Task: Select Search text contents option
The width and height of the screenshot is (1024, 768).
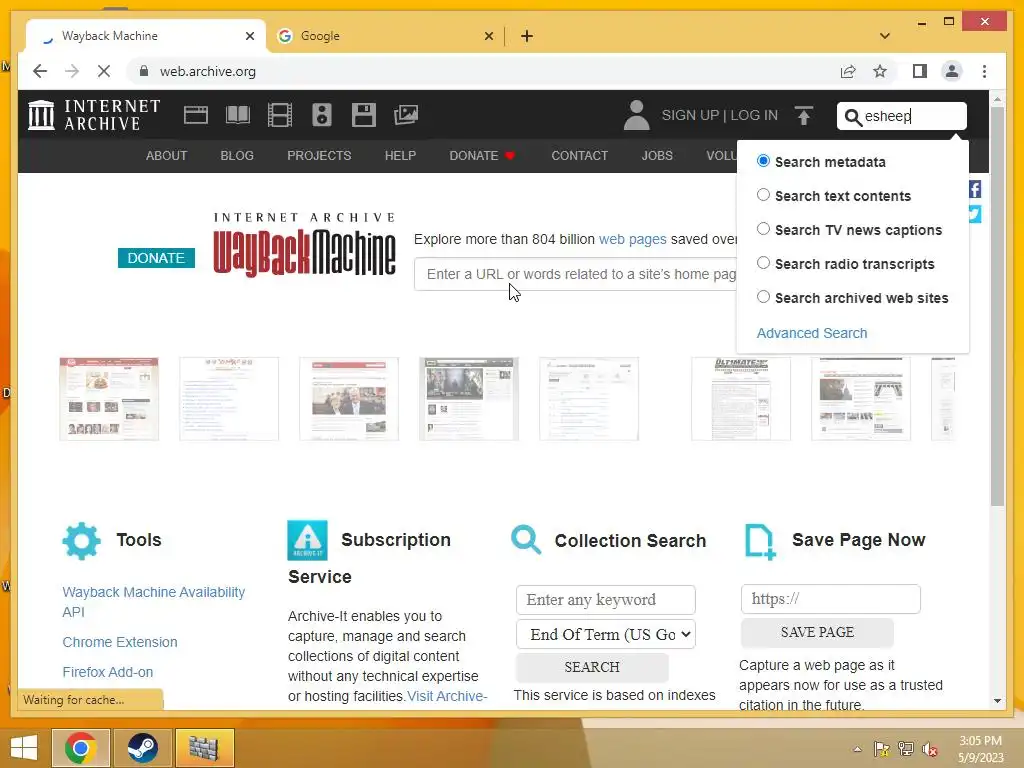Action: (x=763, y=195)
